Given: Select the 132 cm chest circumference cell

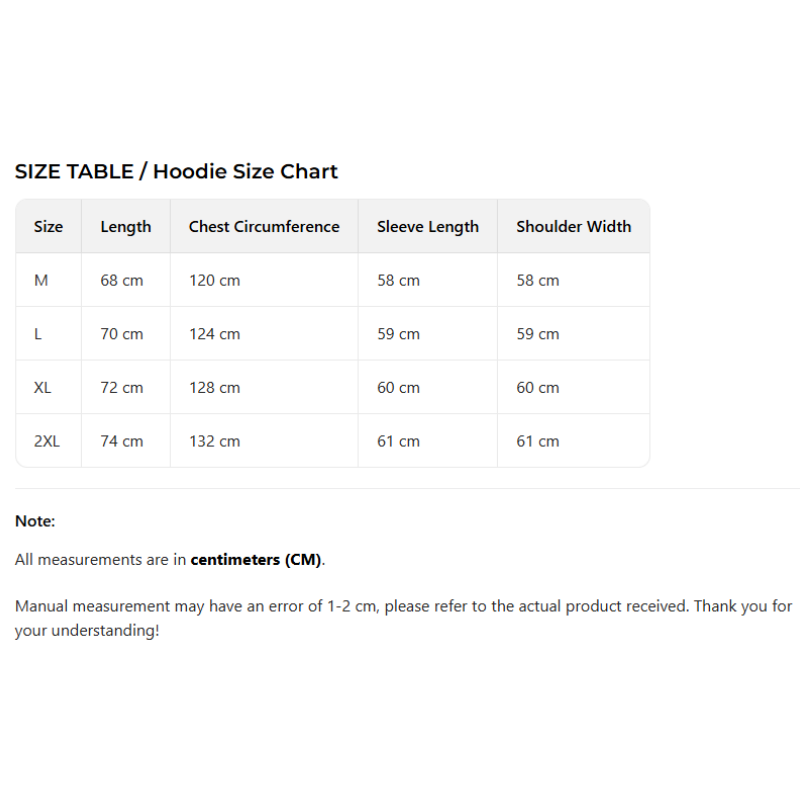Looking at the screenshot, I should pyautogui.click(x=215, y=441).
